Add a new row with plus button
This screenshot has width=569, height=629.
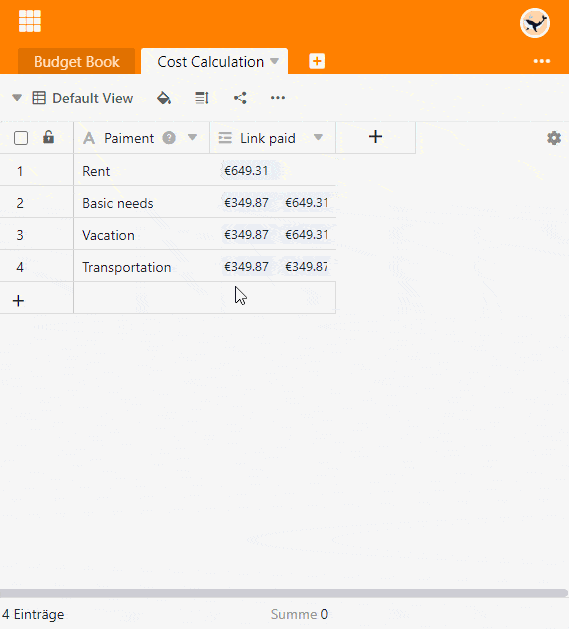tap(18, 300)
